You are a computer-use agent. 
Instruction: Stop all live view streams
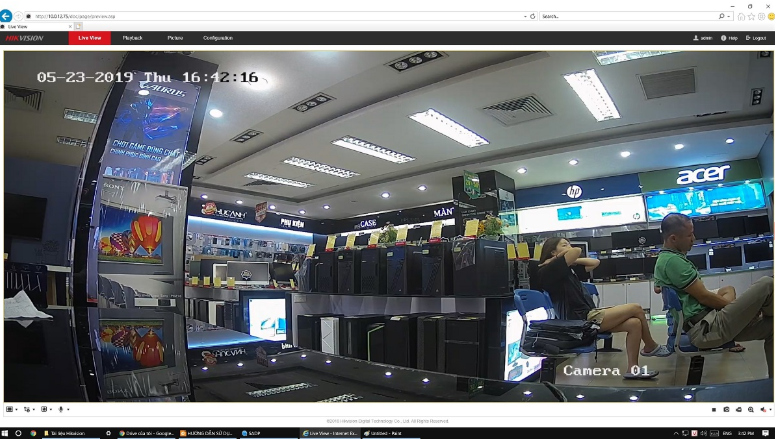click(x=714, y=410)
